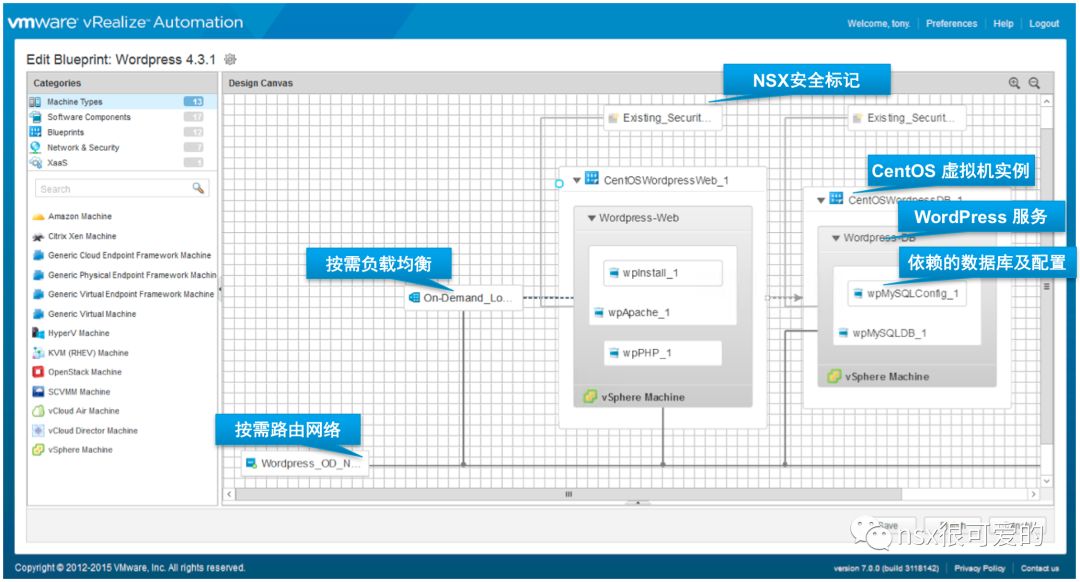Open the Privacy Policy link
The width and height of the screenshot is (1080, 582).
click(x=979, y=568)
